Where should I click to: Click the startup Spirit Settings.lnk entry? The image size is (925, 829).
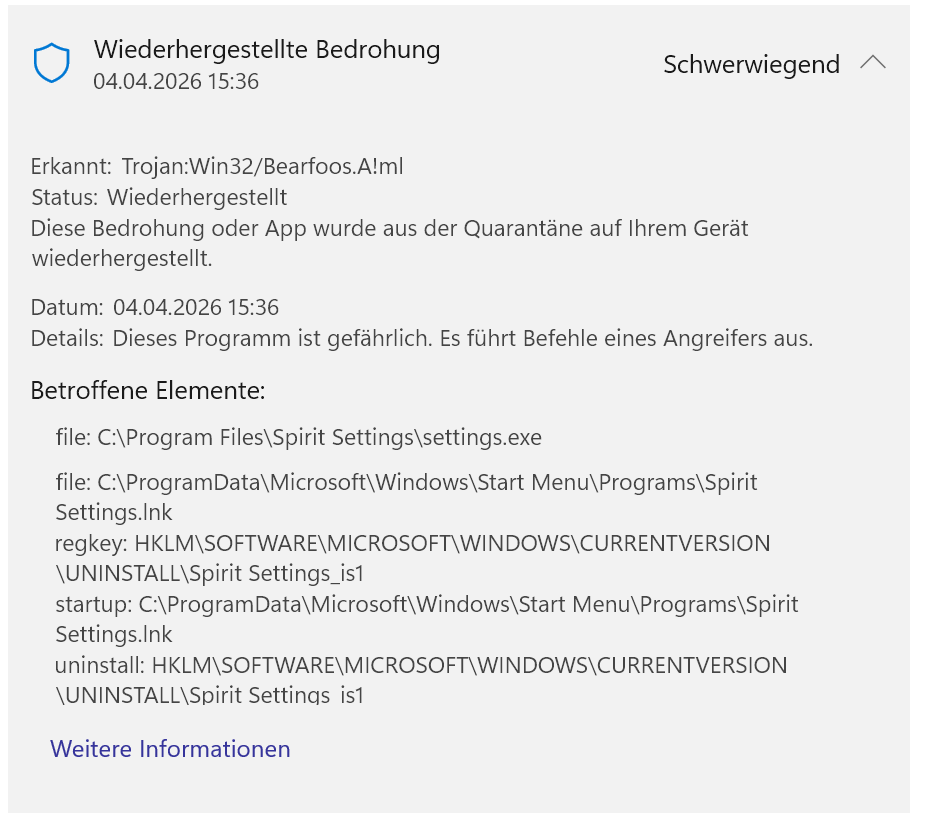point(427,619)
